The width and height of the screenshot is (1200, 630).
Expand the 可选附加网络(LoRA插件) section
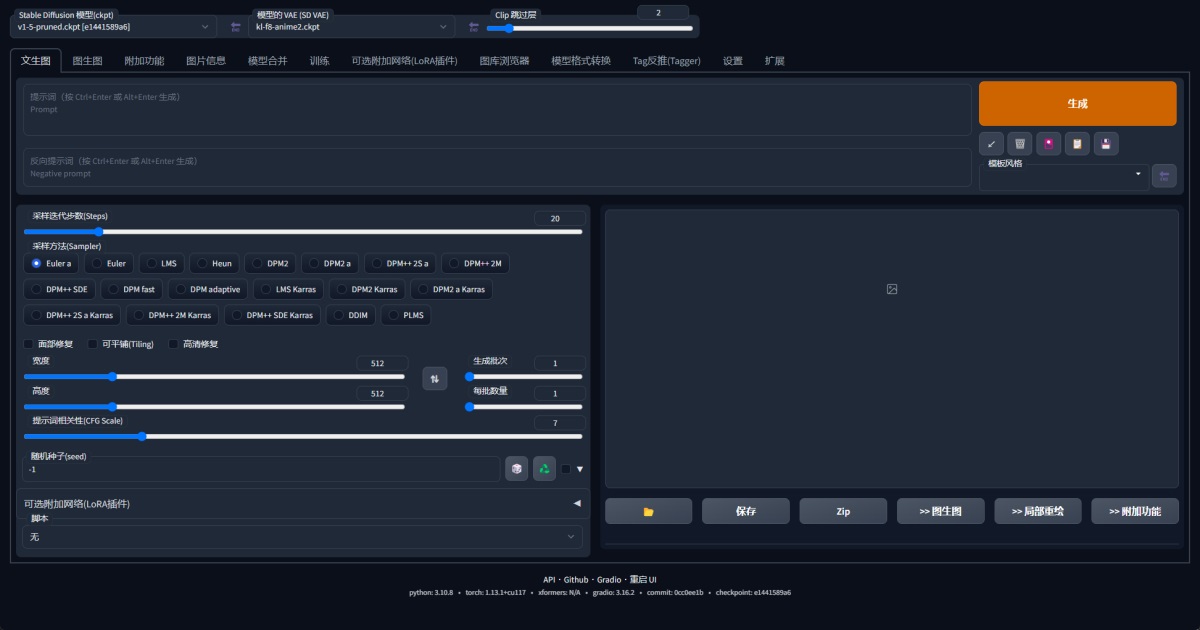[x=300, y=503]
